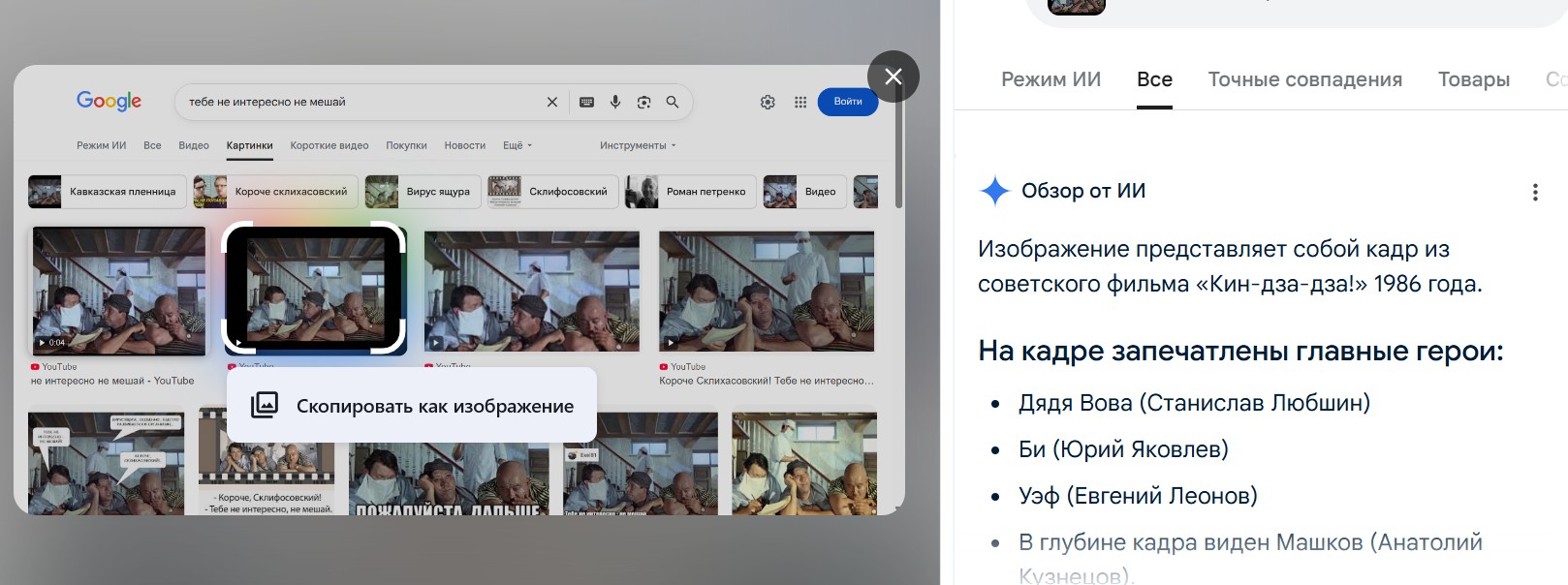The width and height of the screenshot is (1568, 585).
Task: Switch to Все tab in Google page
Action: pos(152,145)
